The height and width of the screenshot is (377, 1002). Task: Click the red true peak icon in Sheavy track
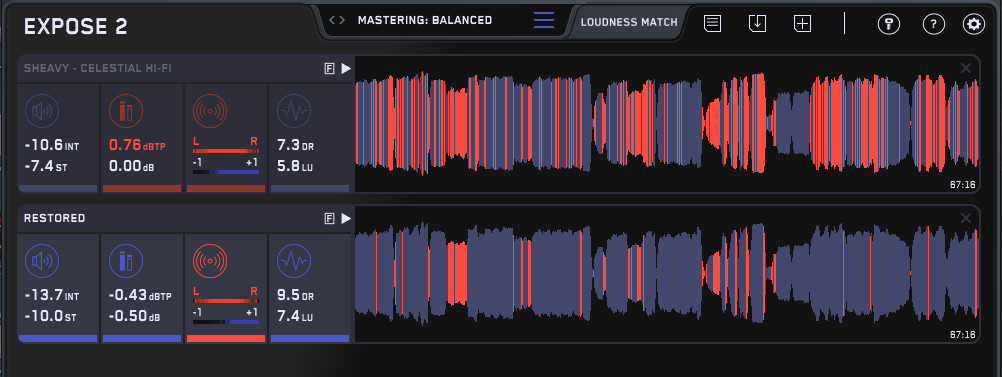coord(126,111)
